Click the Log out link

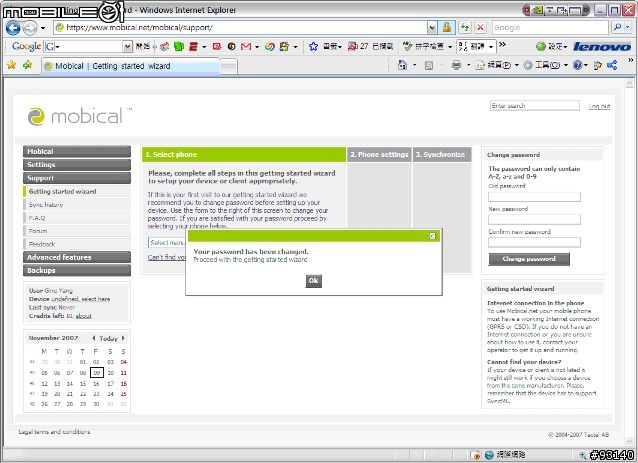point(599,106)
